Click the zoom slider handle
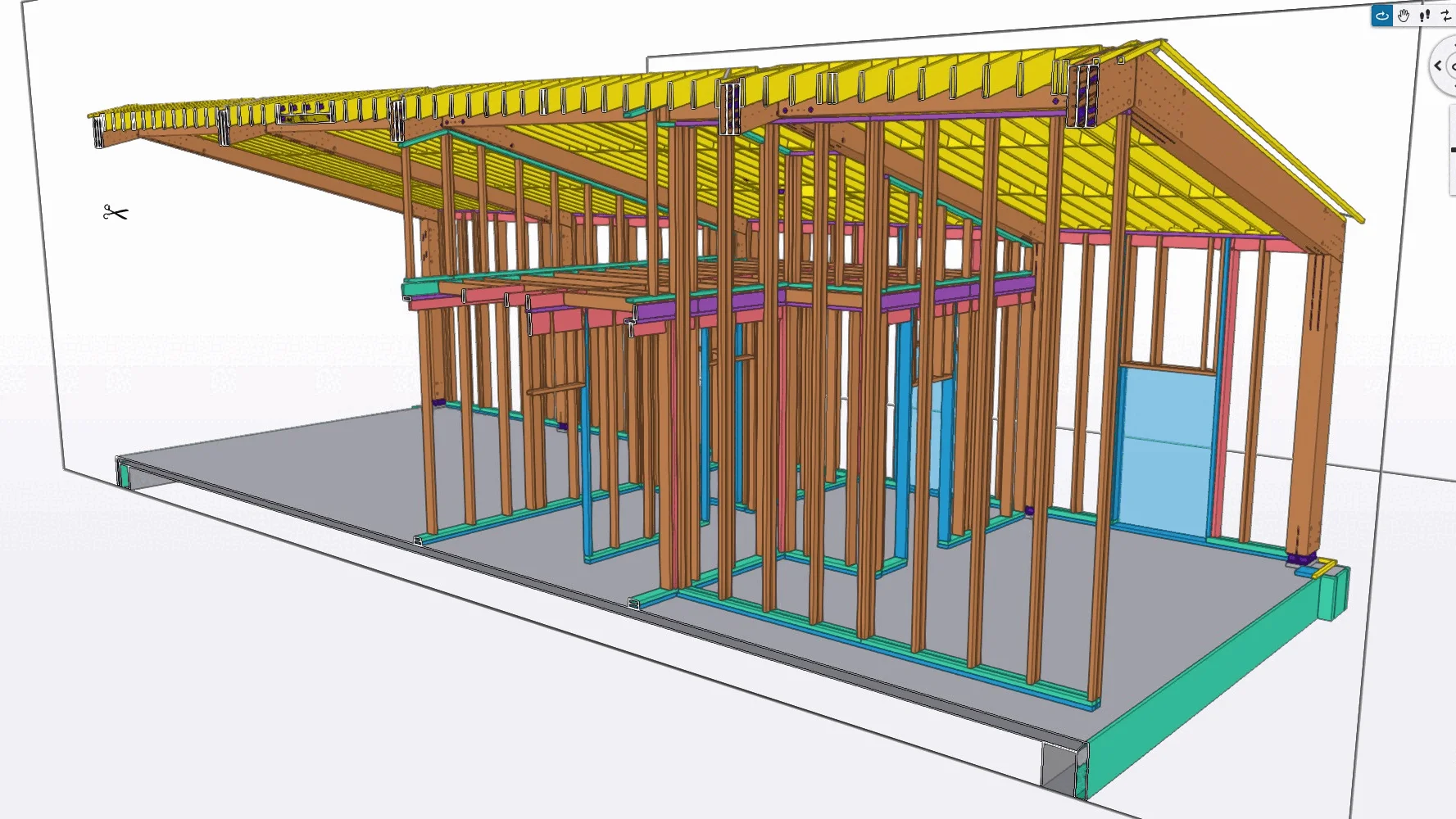 coord(1453,150)
